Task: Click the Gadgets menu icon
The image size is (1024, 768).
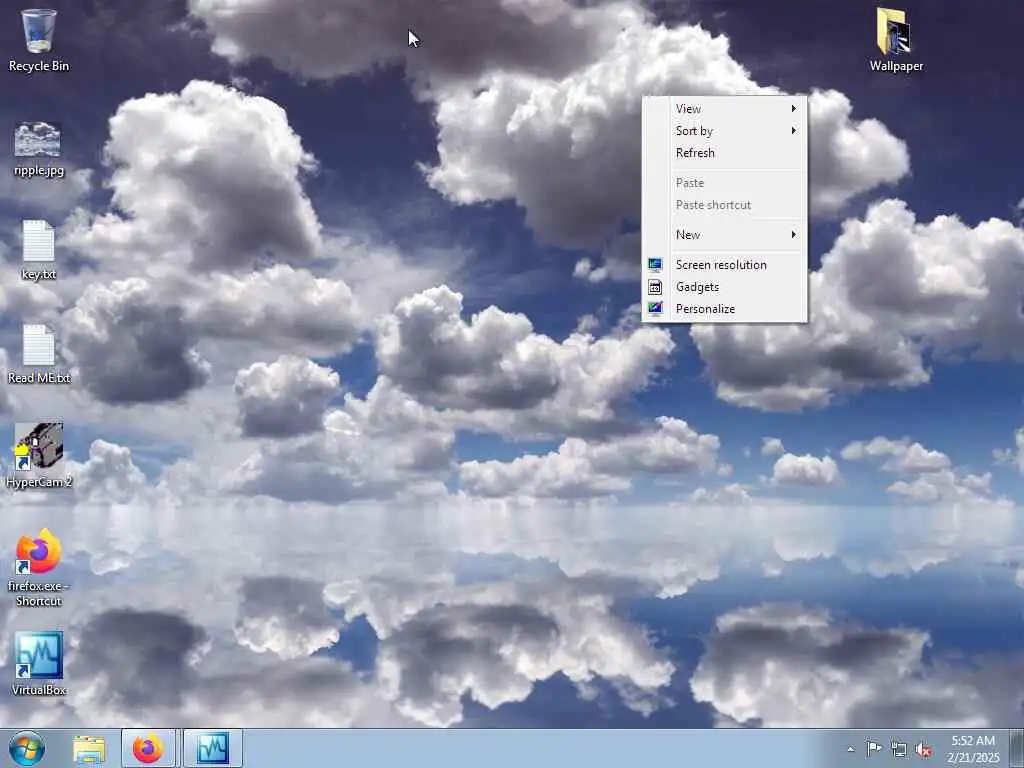Action: point(655,287)
